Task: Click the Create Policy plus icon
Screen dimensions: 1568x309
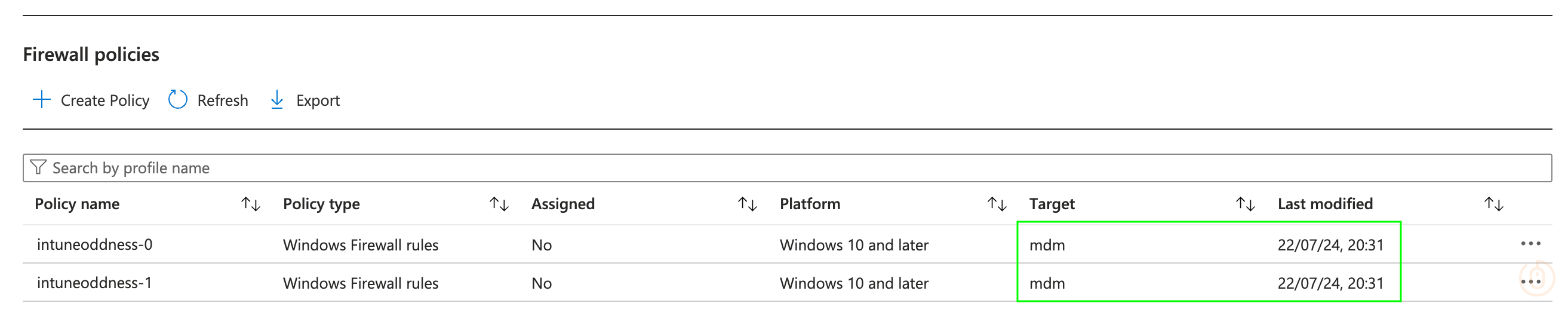Action: (x=41, y=99)
